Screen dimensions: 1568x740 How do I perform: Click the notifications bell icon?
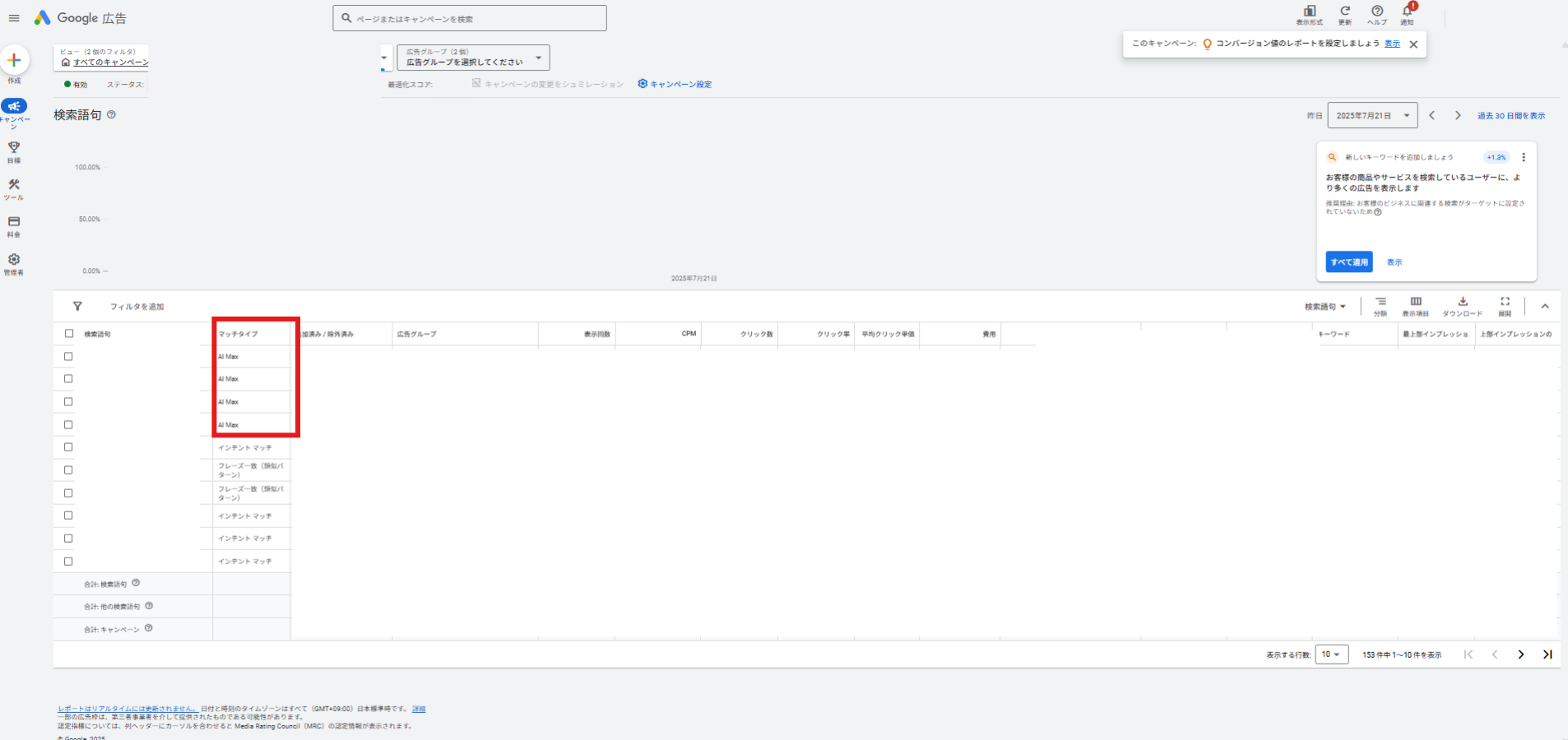pos(1408,11)
